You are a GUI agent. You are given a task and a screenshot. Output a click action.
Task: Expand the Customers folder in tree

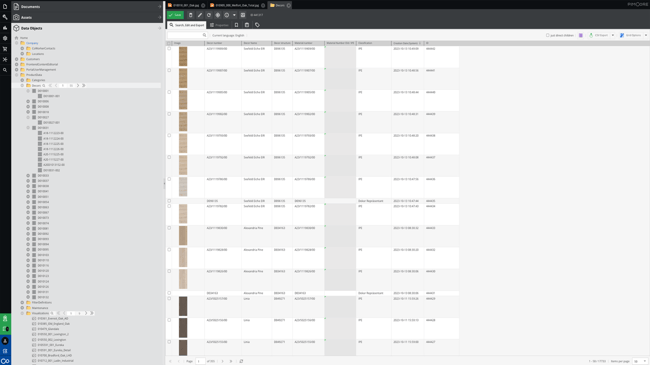click(17, 59)
